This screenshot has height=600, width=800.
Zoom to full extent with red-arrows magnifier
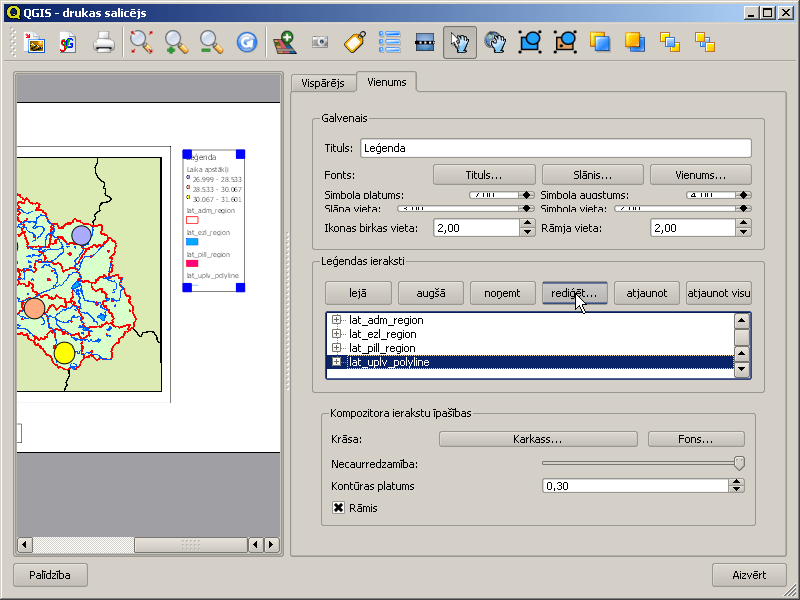pyautogui.click(x=141, y=43)
